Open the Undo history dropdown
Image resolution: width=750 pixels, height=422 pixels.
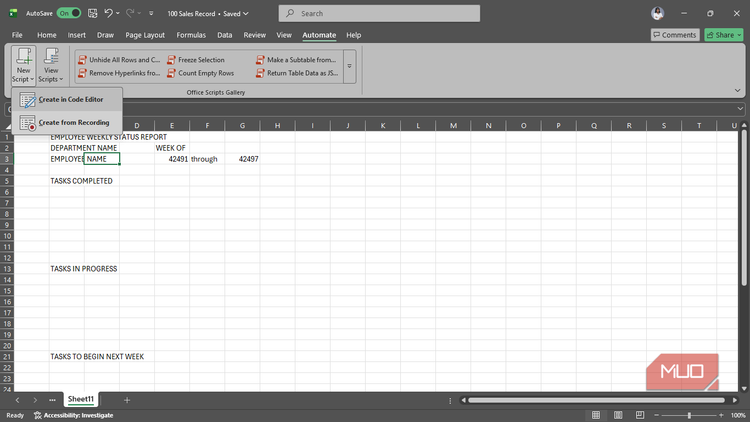[x=118, y=13]
